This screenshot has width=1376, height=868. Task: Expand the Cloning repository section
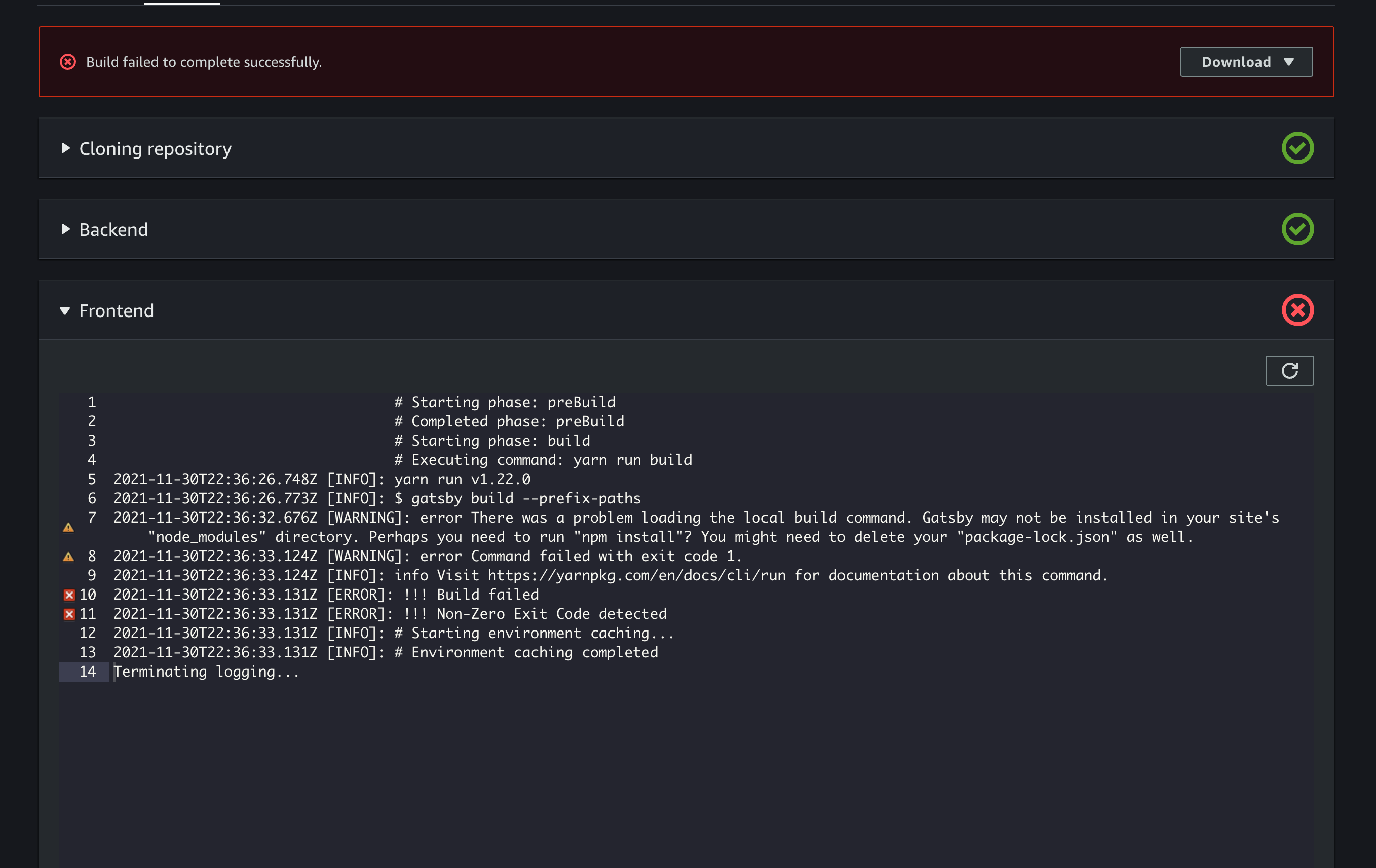[x=65, y=148]
